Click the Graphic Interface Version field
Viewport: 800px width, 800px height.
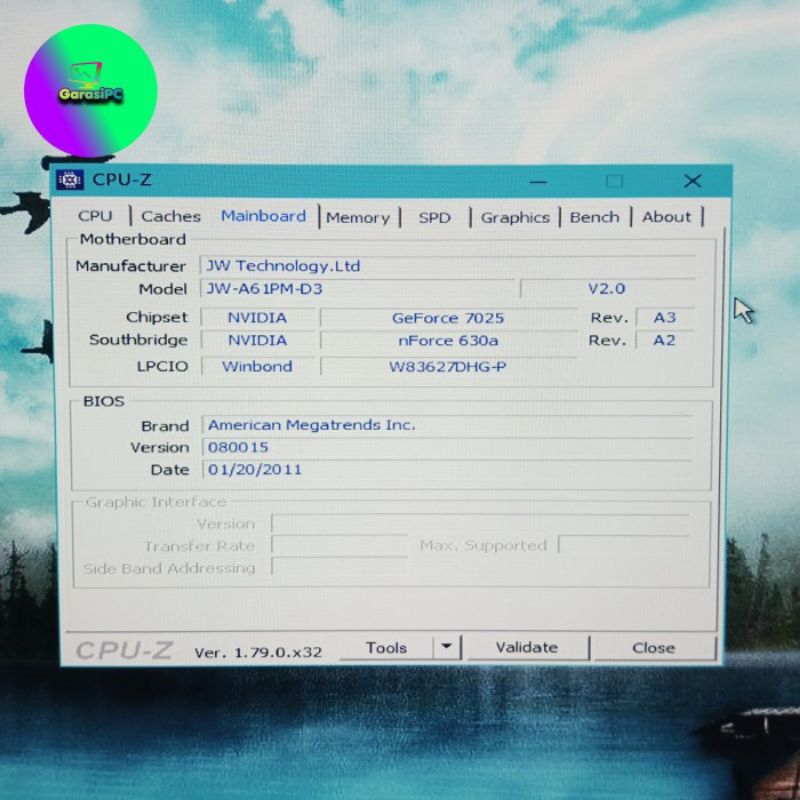click(480, 523)
